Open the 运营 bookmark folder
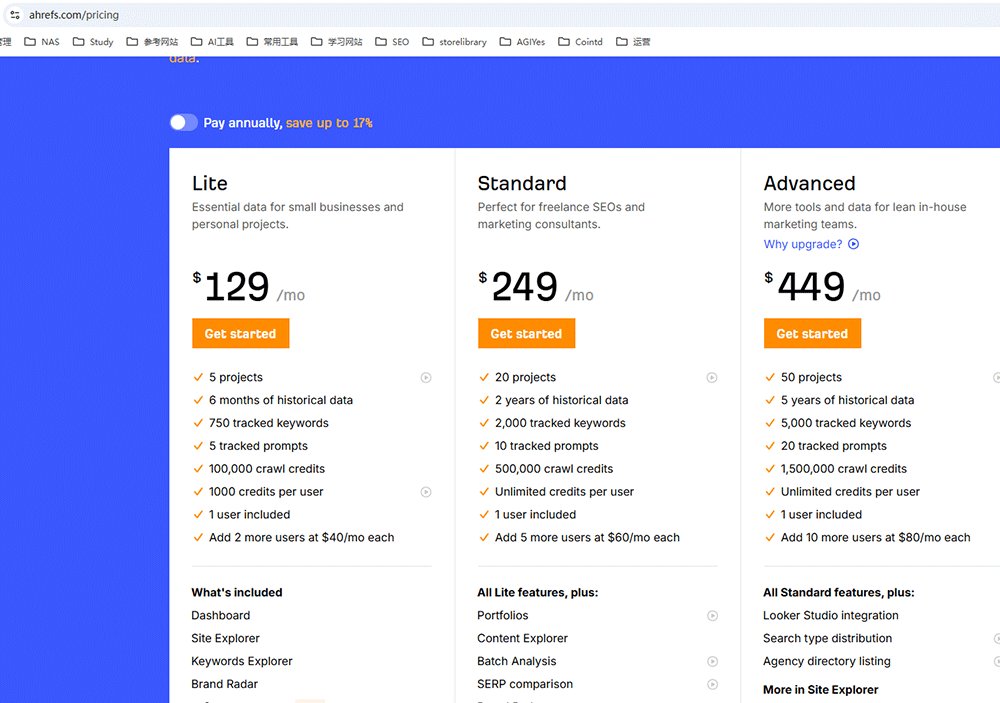This screenshot has width=1000, height=703. (633, 41)
